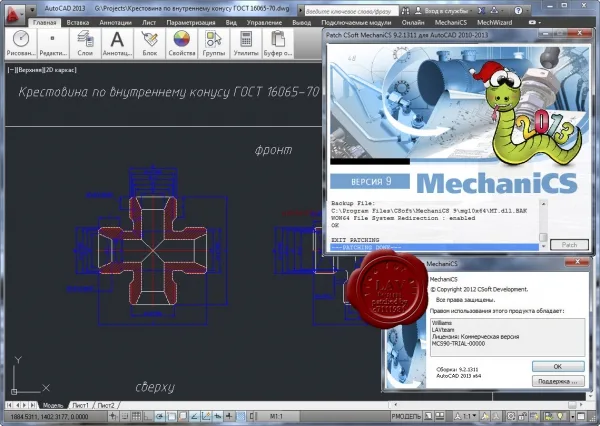The image size is (600, 426).
Task: Click OK in MechaniCS about dialog
Action: [558, 366]
